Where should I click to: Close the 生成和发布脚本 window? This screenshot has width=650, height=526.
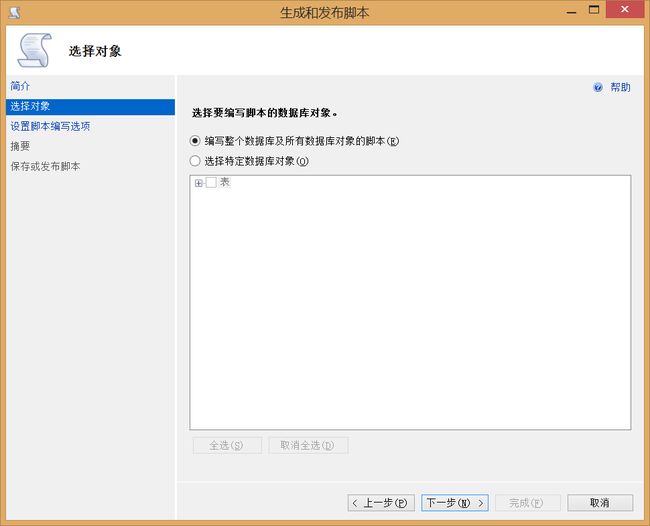coord(625,10)
